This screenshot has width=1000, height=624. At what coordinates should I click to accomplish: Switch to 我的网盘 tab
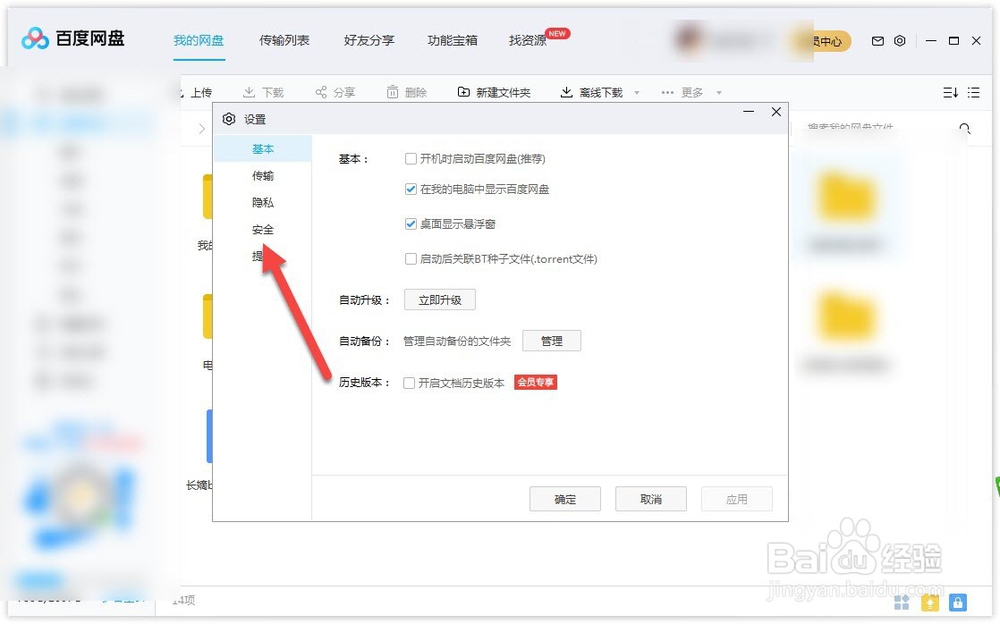pos(198,40)
